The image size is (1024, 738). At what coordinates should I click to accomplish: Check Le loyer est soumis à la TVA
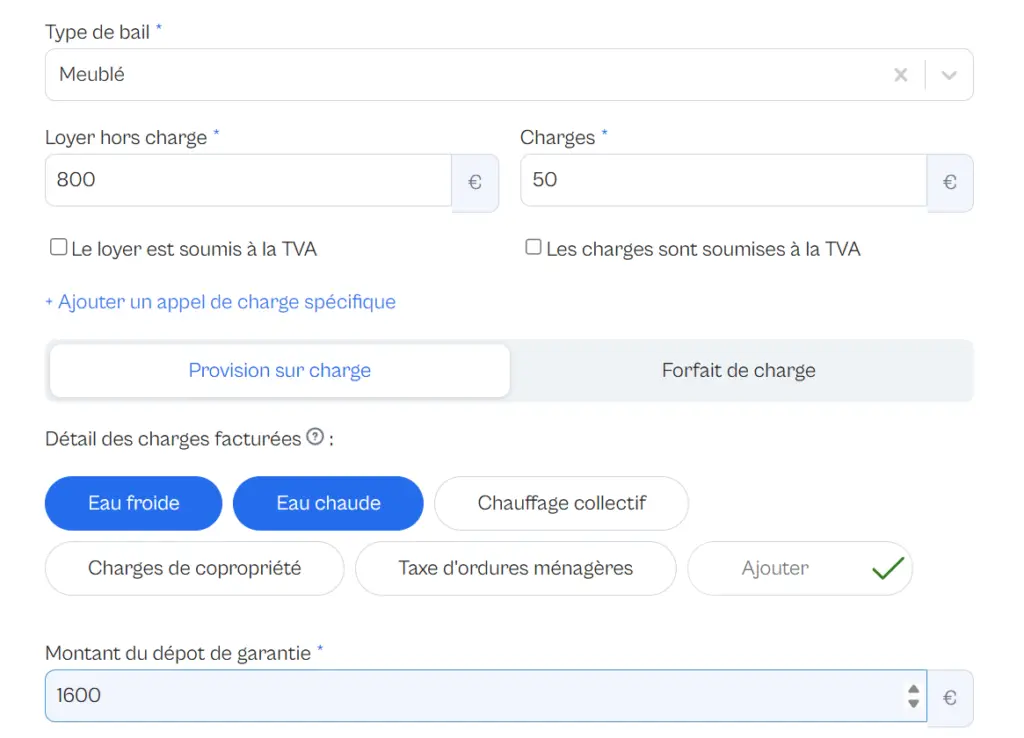(58, 247)
